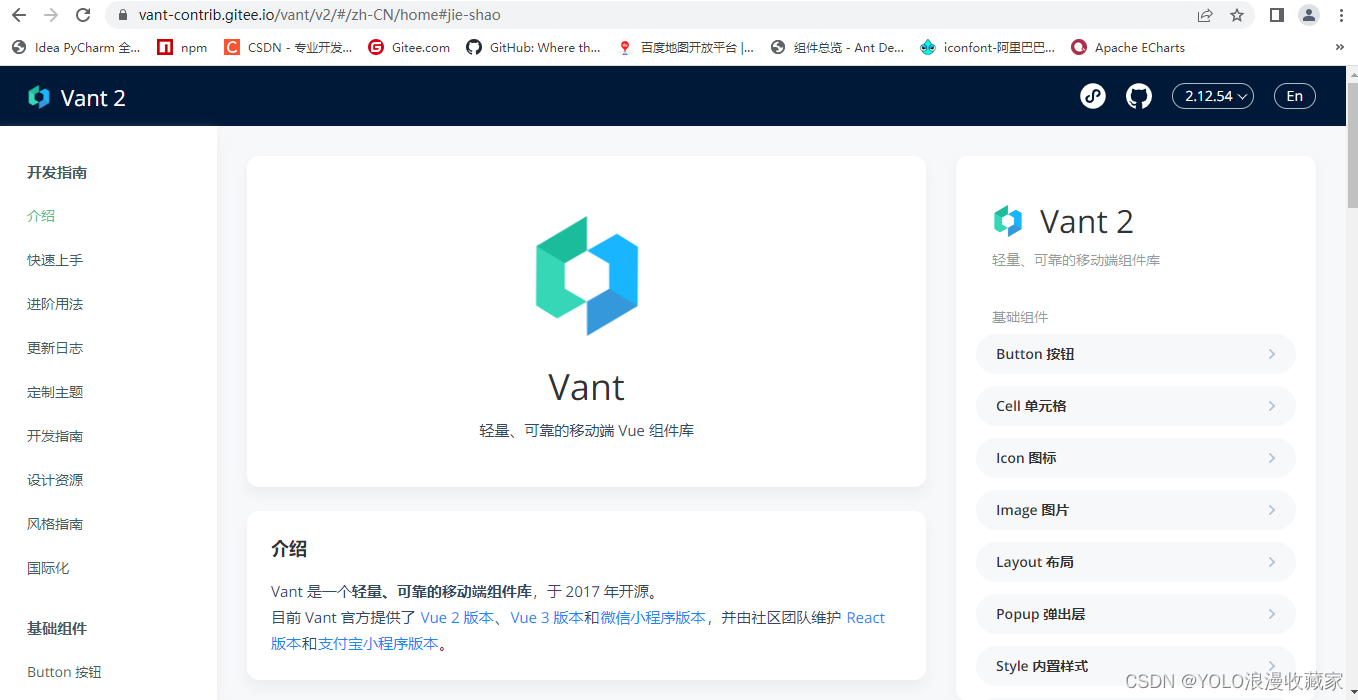Open Cell 单元格 in the simulator panel
This screenshot has width=1358, height=700.
click(x=1135, y=406)
